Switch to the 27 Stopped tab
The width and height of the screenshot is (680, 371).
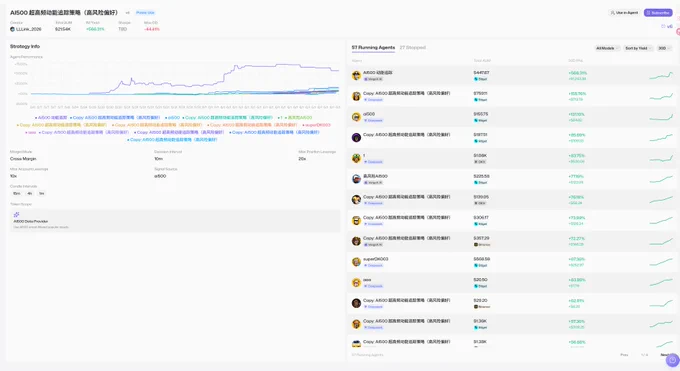[x=412, y=47]
